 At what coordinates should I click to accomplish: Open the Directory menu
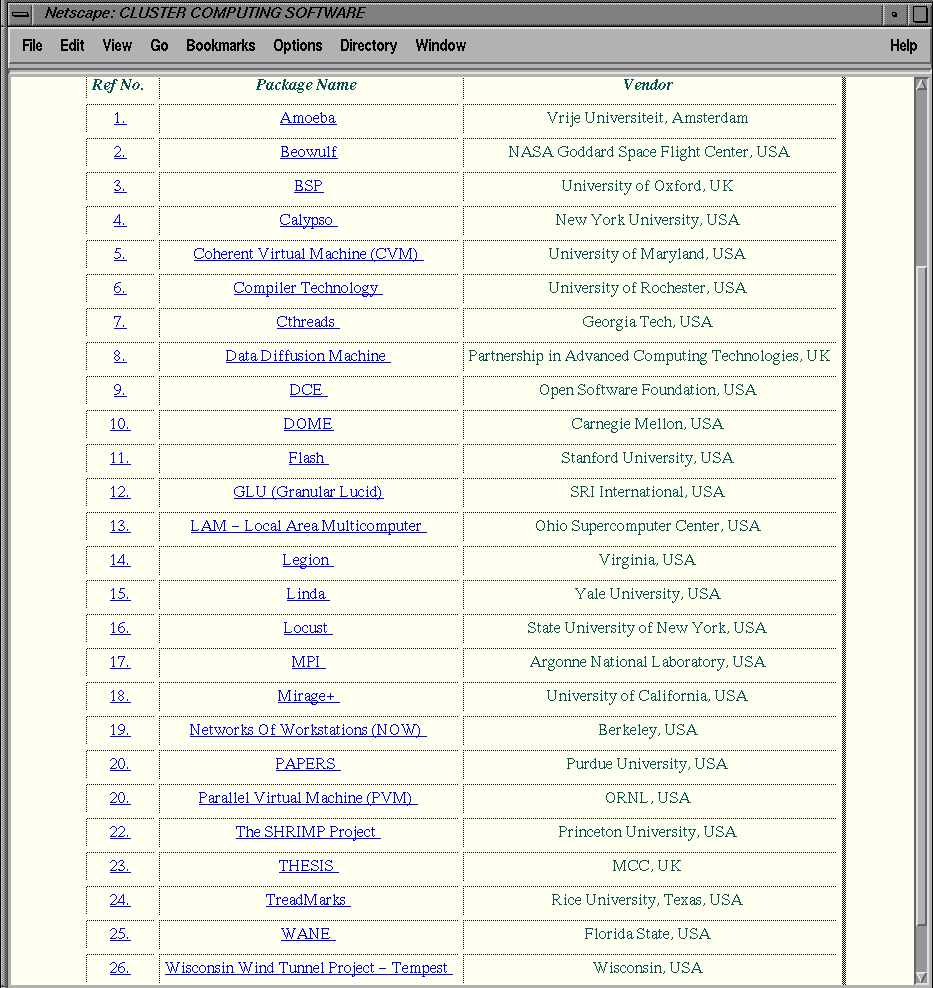[x=369, y=45]
